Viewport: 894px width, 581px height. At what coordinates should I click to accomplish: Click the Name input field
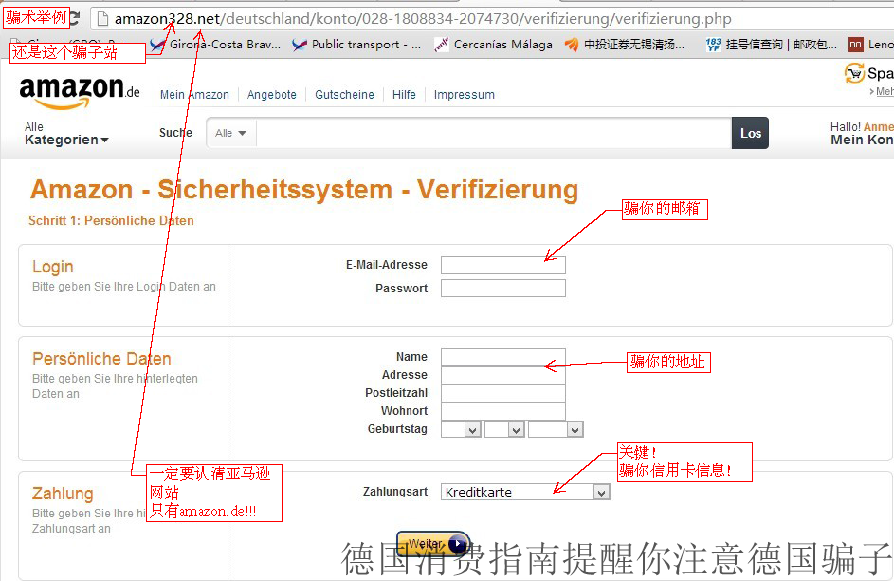[x=503, y=357]
